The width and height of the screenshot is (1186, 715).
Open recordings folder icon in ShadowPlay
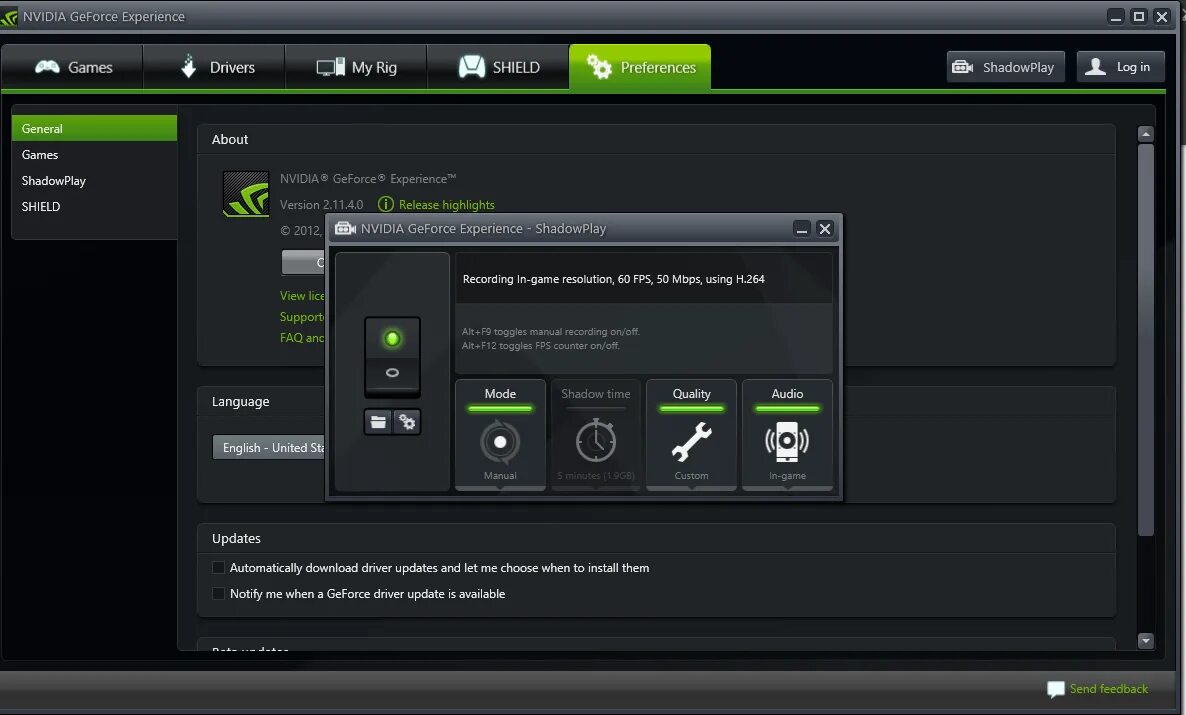(378, 422)
